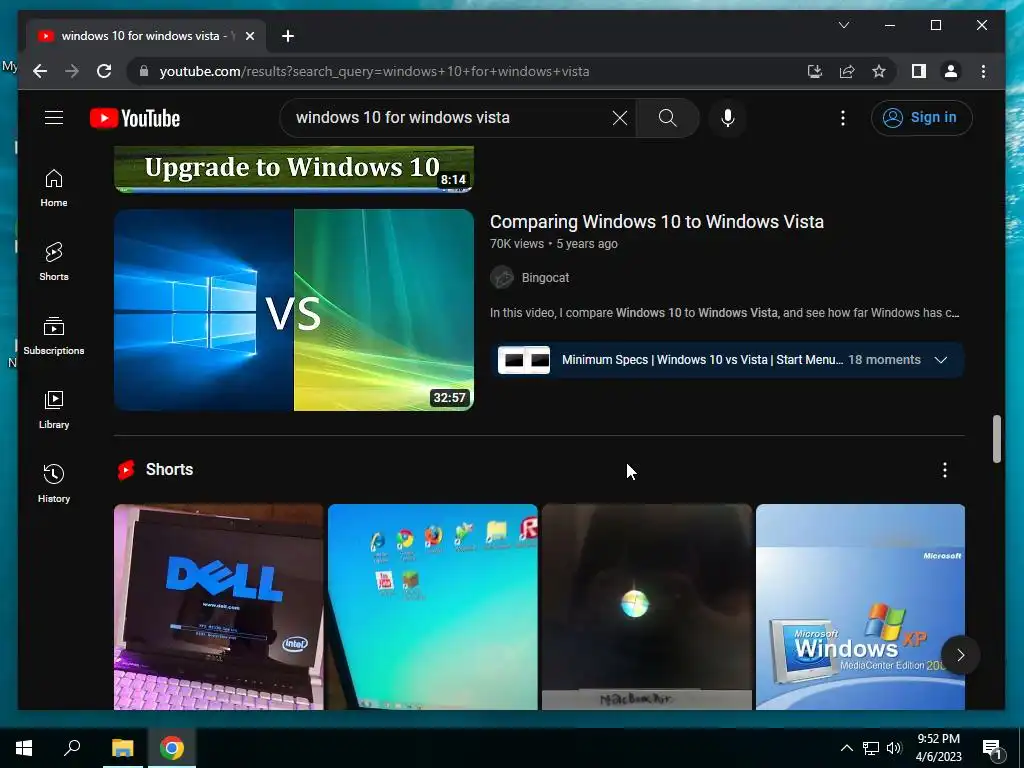This screenshot has height=768, width=1024.
Task: Open YouTube settings three-dot menu
Action: [842, 118]
